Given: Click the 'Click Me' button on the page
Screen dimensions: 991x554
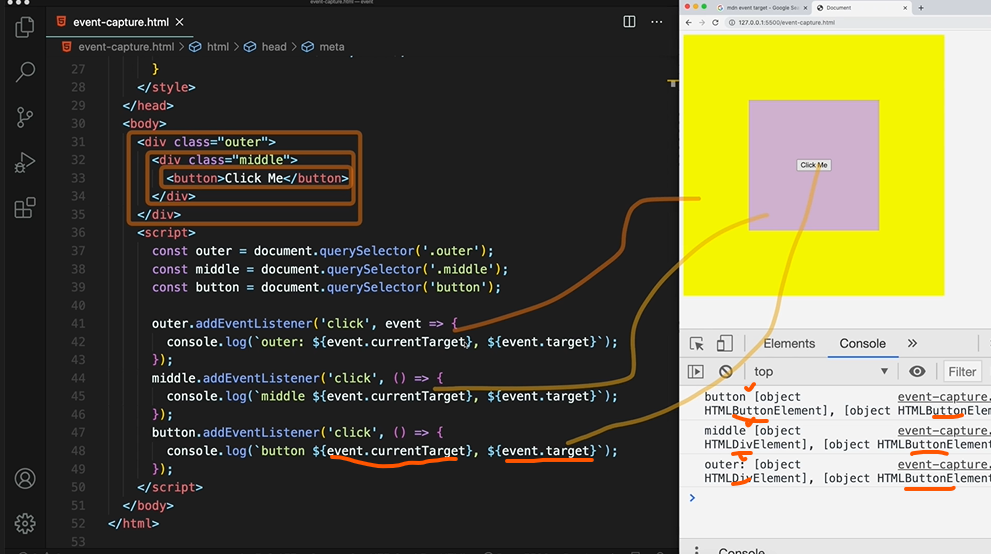Looking at the screenshot, I should click(x=814, y=165).
